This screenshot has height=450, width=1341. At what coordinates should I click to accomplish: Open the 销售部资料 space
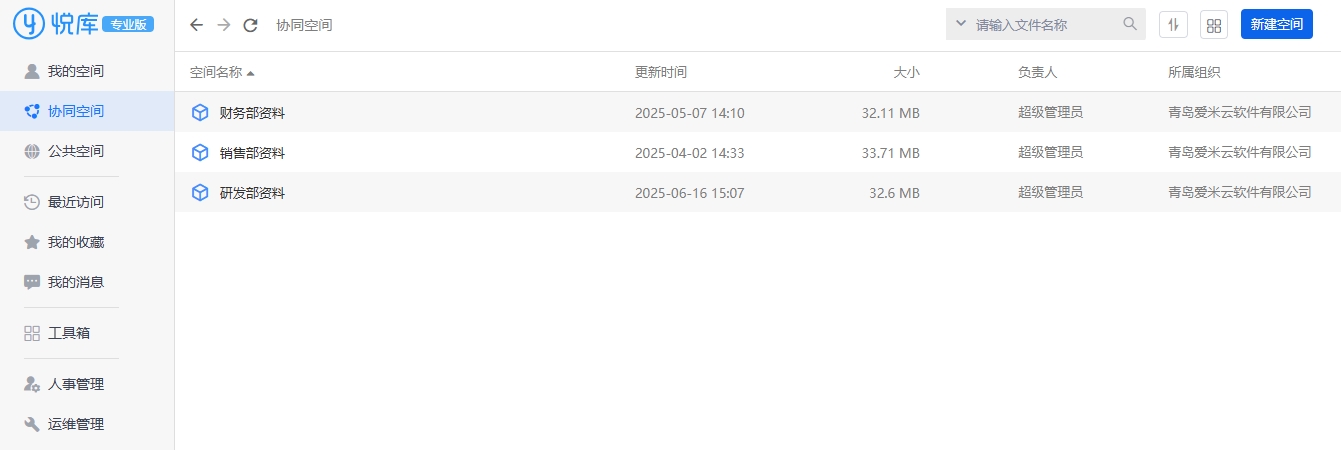(252, 153)
